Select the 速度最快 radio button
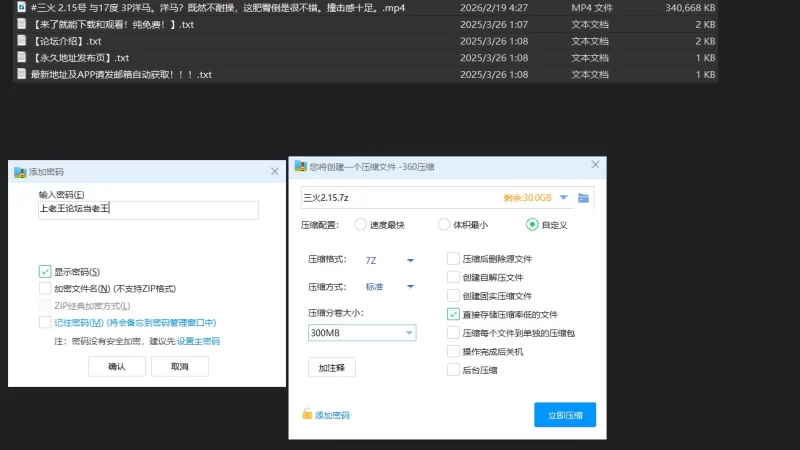The height and width of the screenshot is (450, 800). [x=360, y=225]
